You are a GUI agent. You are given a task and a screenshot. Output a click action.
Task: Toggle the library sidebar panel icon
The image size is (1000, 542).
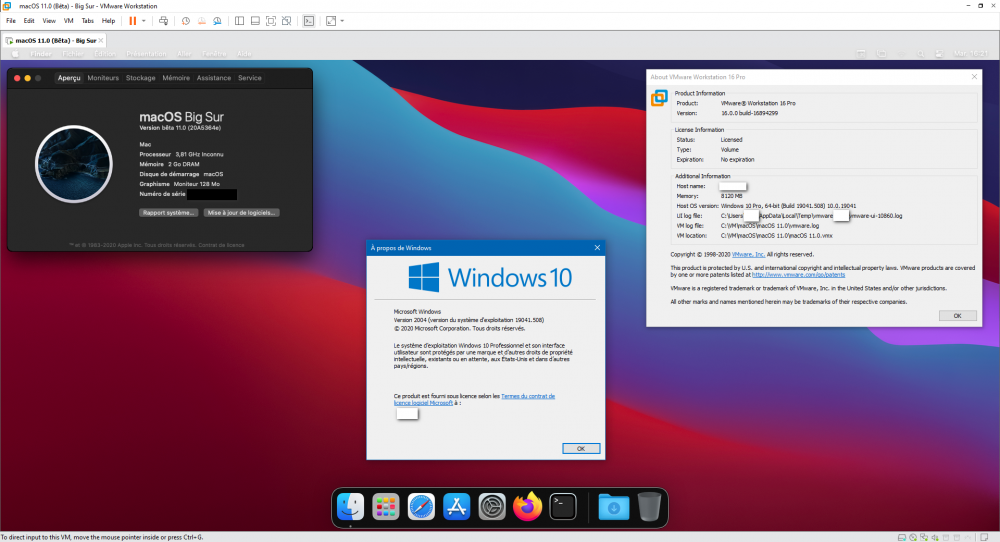point(239,21)
